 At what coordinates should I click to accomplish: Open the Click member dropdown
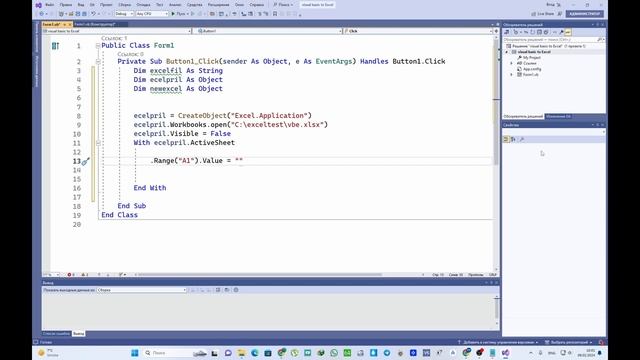[418, 31]
